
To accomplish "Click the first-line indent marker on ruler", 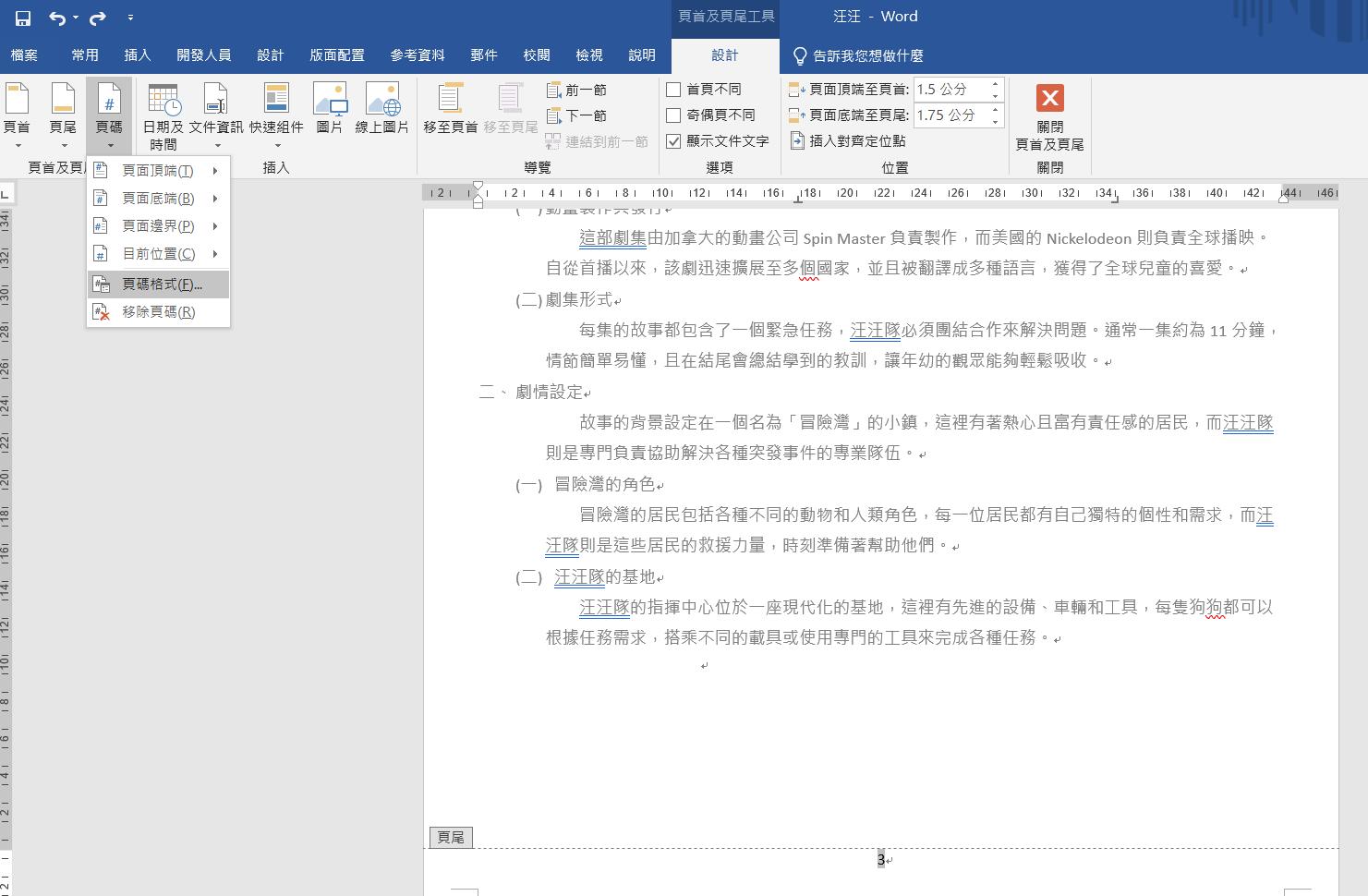I will (x=478, y=188).
